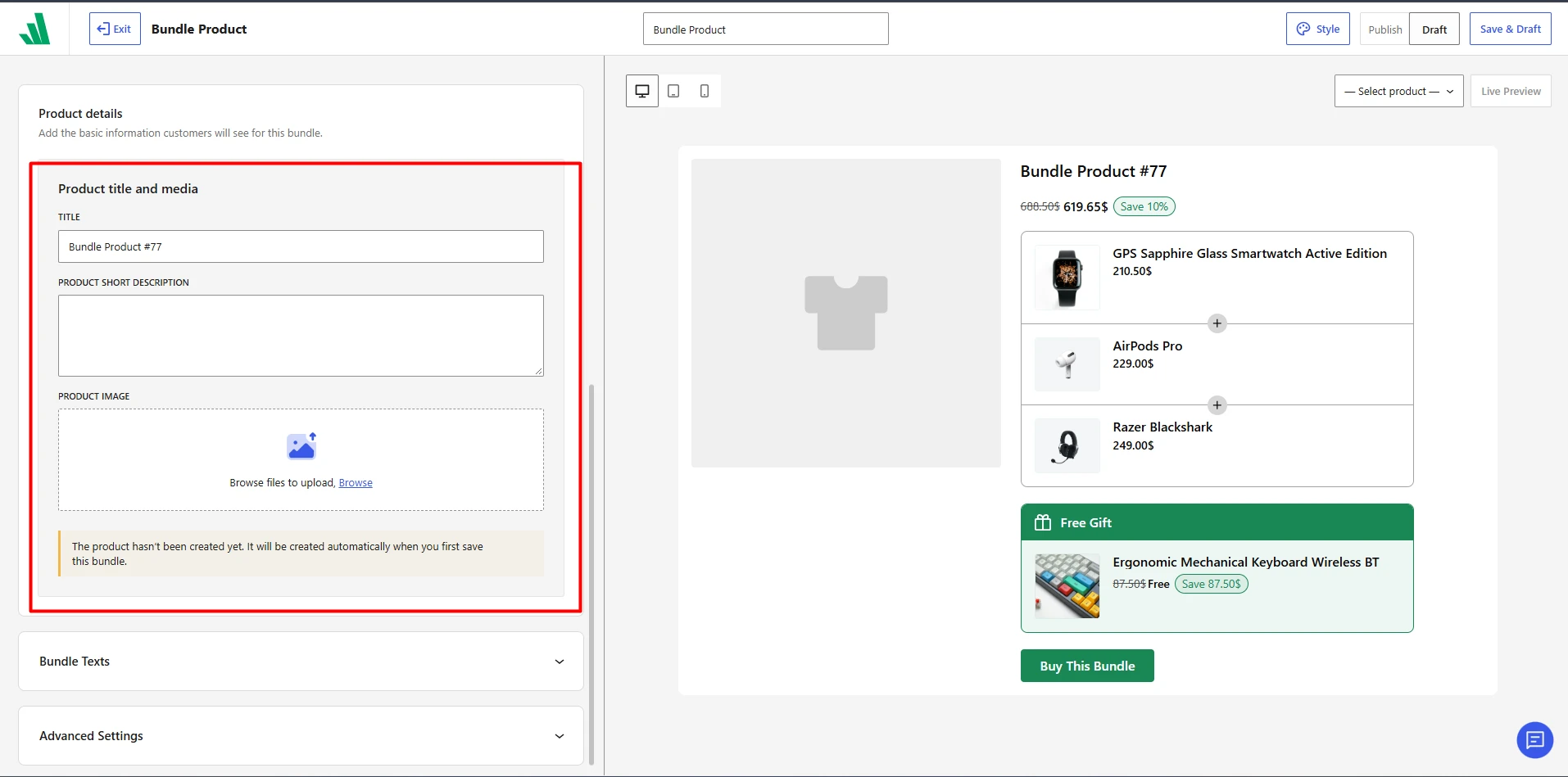Click GPS Sapphire Glass Smartwatch title
Screen dimensions: 1568x777
coord(1249,254)
